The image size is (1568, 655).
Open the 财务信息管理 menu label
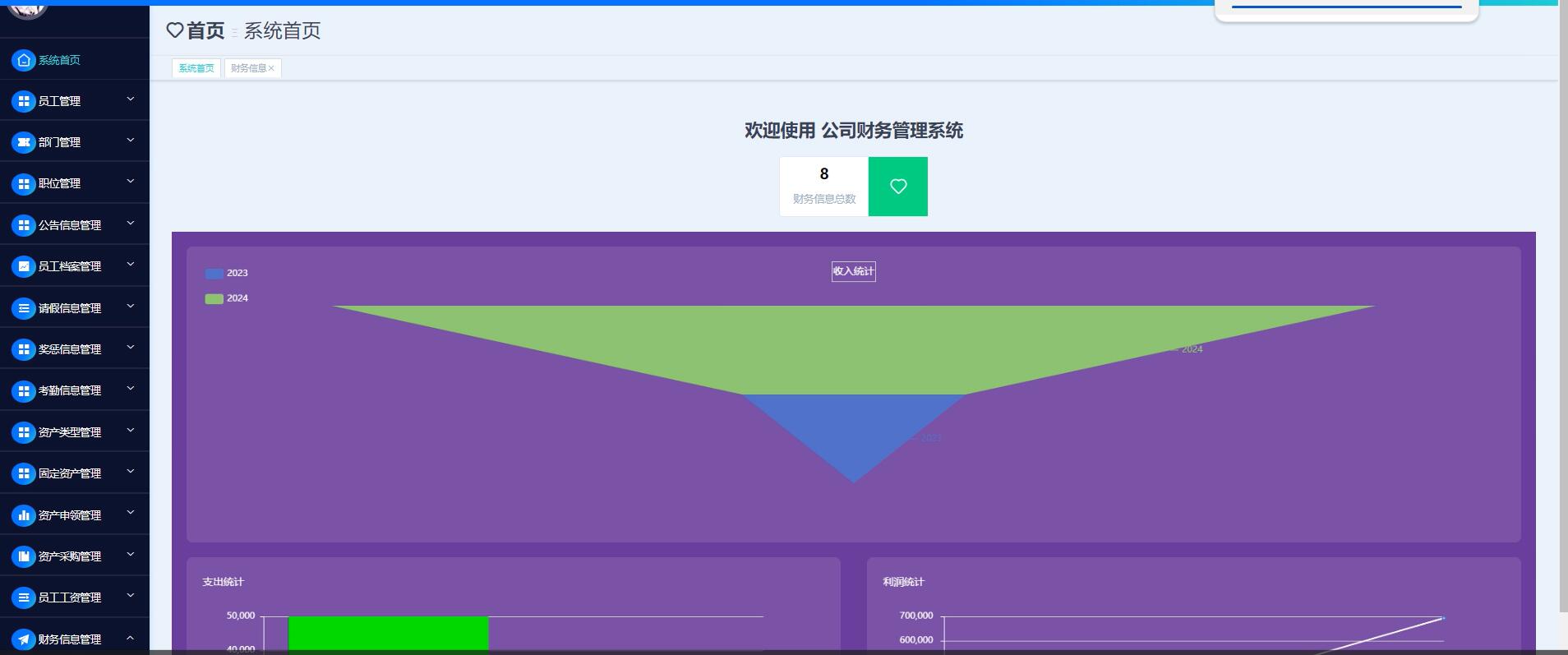70,639
